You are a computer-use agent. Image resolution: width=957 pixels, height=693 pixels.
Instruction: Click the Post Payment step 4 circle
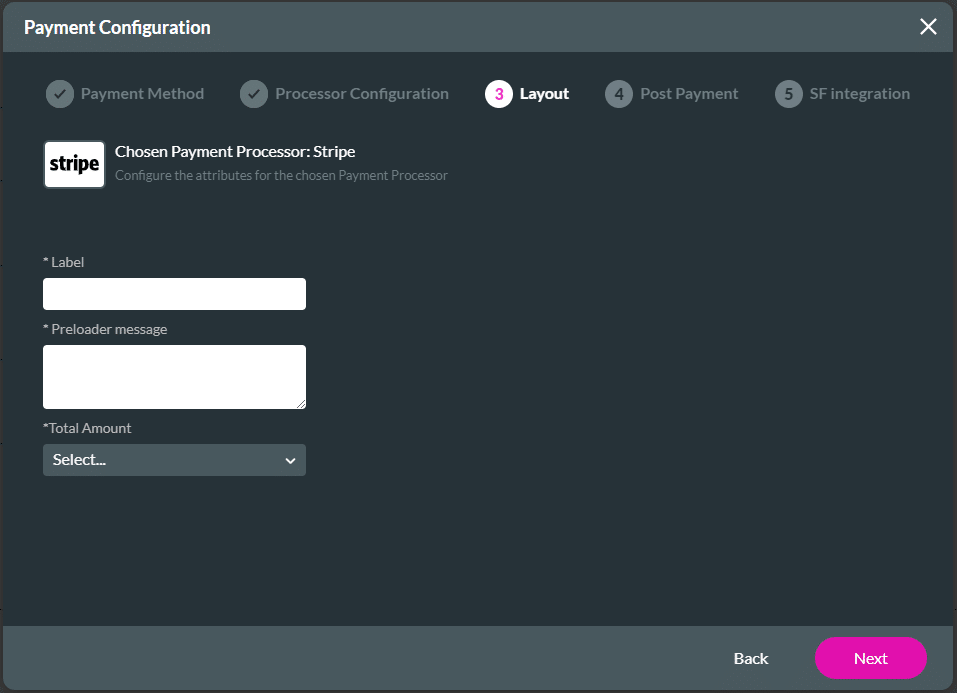click(x=618, y=93)
